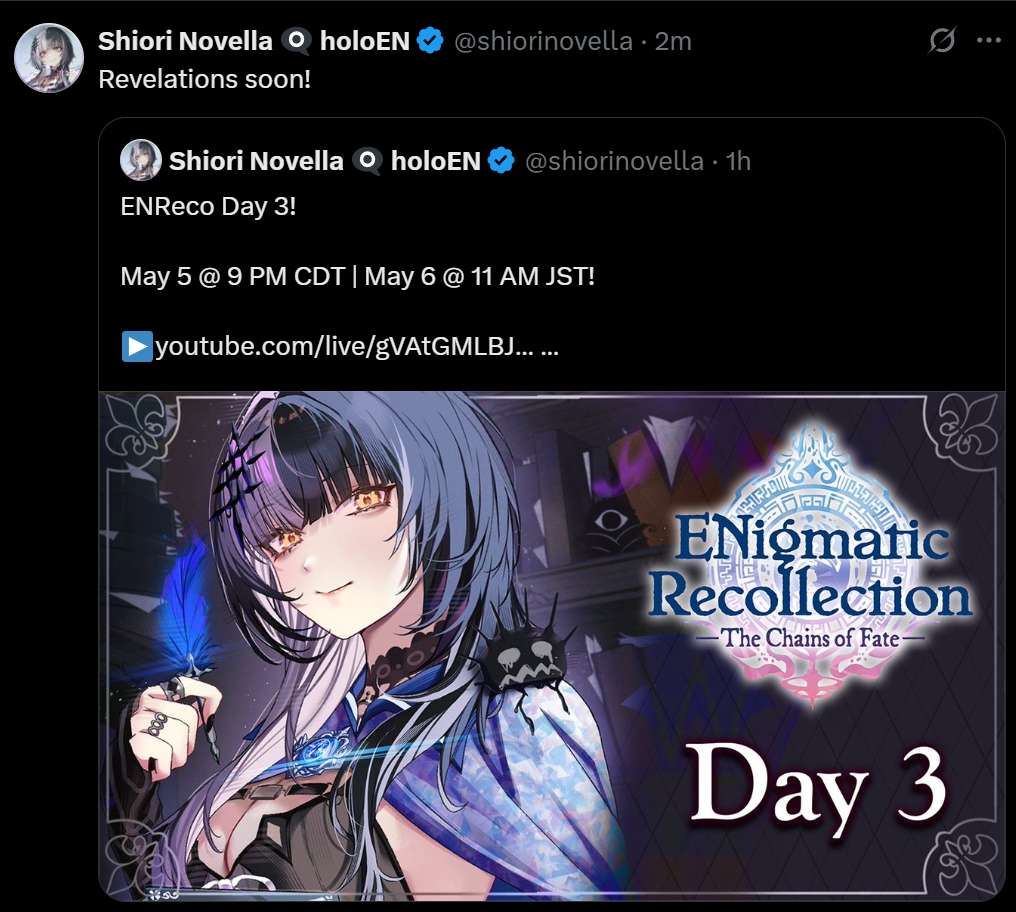
Task: Open the main post's Shiori Novella name
Action: (185, 41)
